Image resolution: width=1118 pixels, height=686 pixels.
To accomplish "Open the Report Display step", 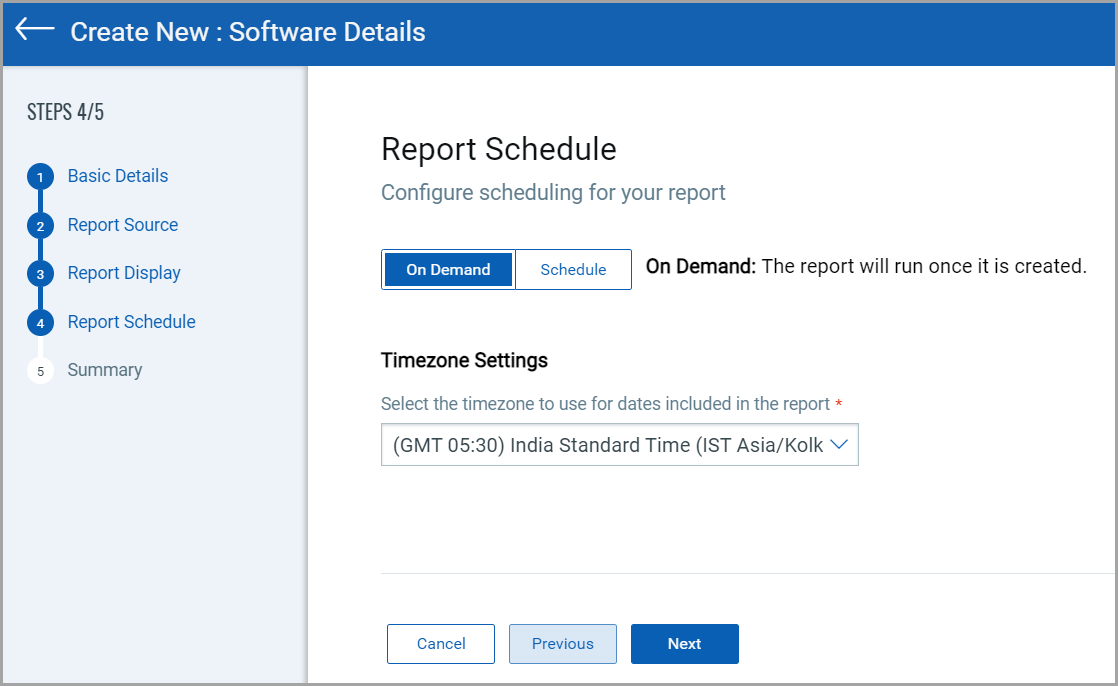I will pyautogui.click(x=124, y=273).
